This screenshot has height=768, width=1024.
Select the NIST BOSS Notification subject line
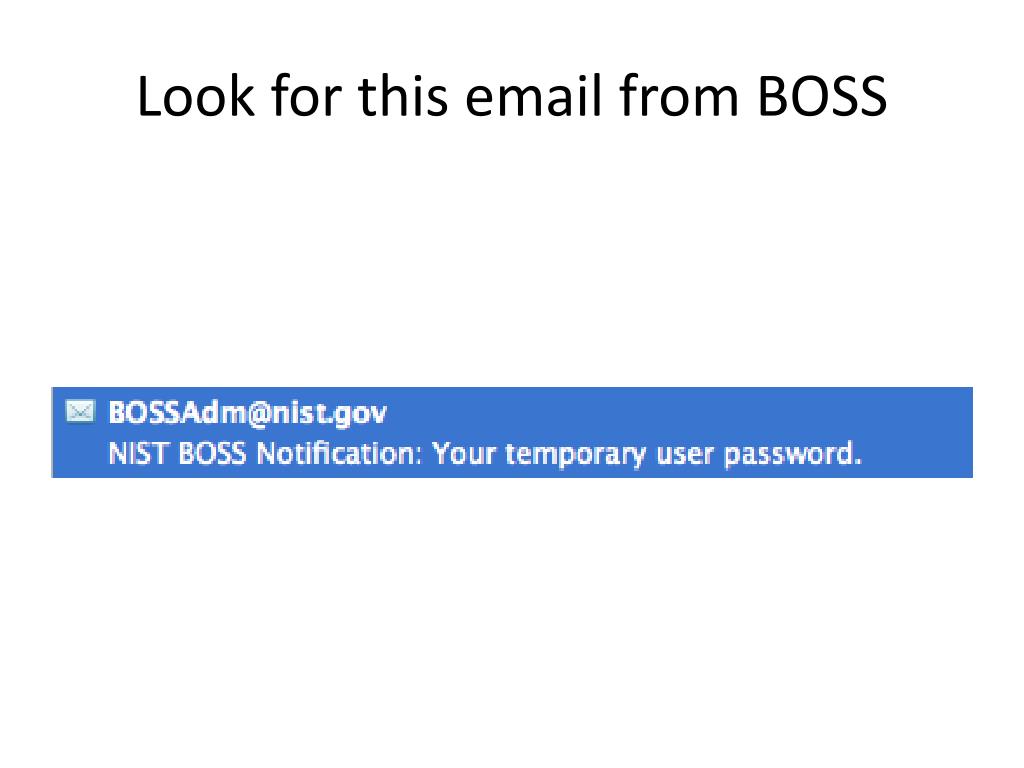pos(485,453)
